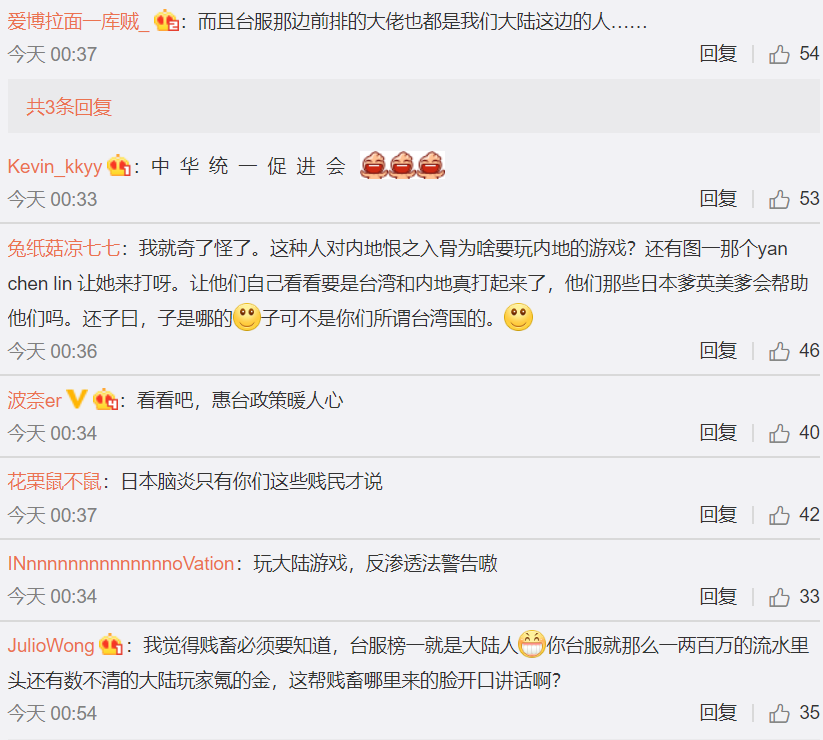The height and width of the screenshot is (740, 823).
Task: Open INnnnnnnnnnnnnnoVation profile link
Action: [121, 564]
